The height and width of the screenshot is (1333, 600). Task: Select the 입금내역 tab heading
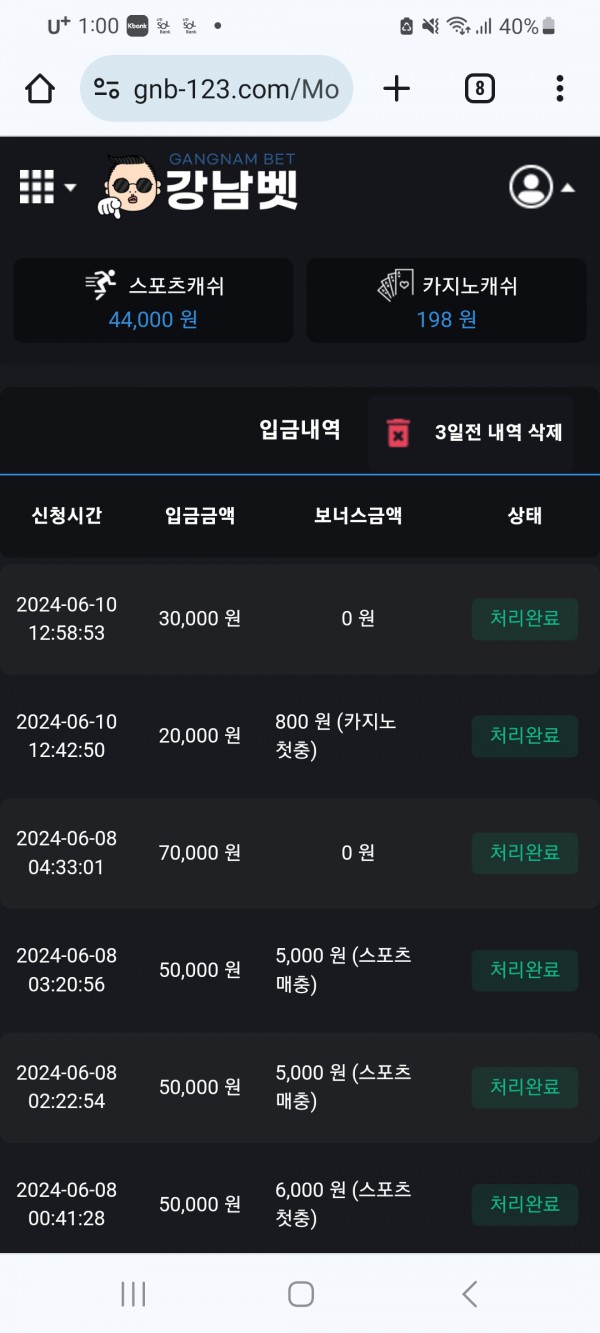(x=299, y=430)
